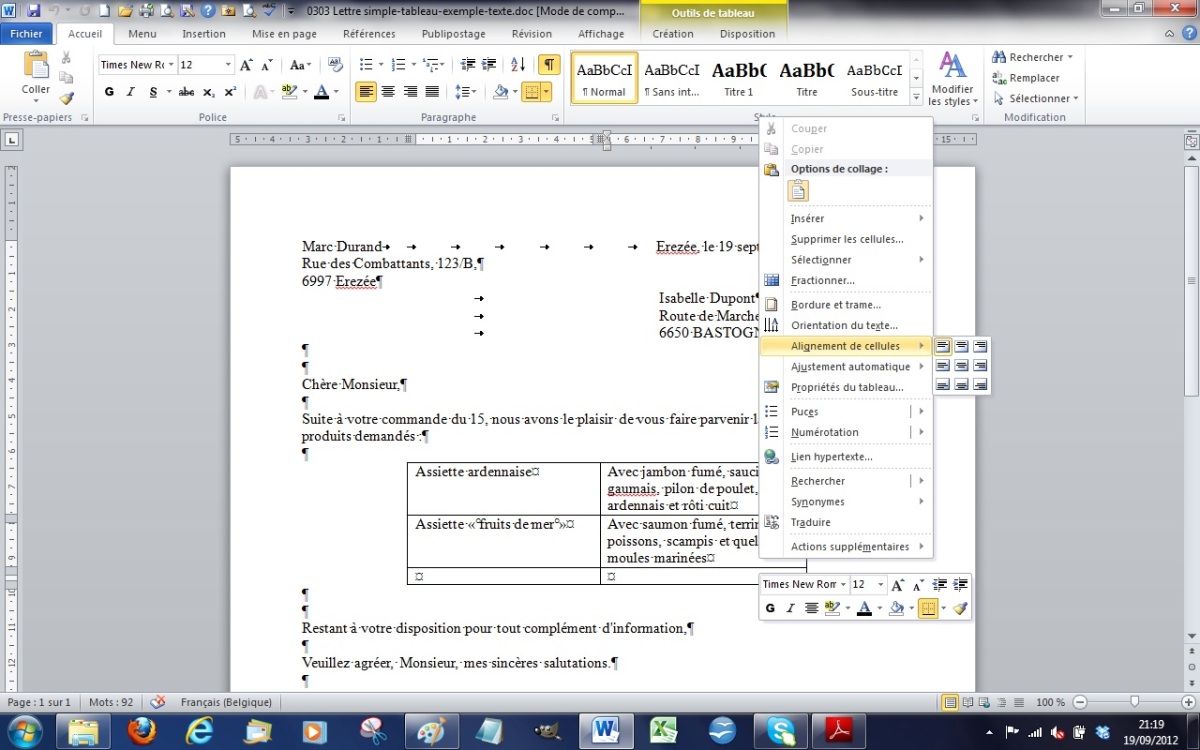This screenshot has height=750, width=1200.
Task: Open the ribbon font name dropdown
Action: click(171, 65)
